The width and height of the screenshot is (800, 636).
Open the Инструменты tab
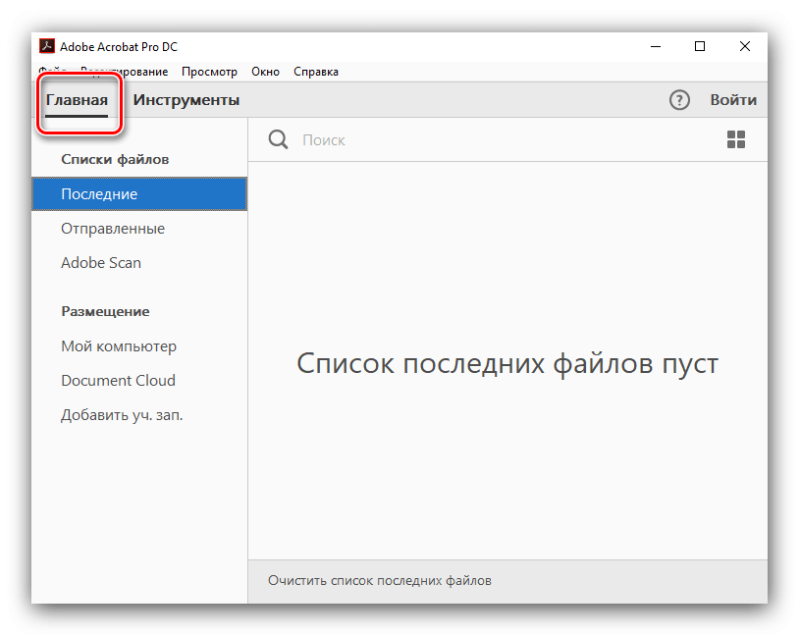point(186,100)
